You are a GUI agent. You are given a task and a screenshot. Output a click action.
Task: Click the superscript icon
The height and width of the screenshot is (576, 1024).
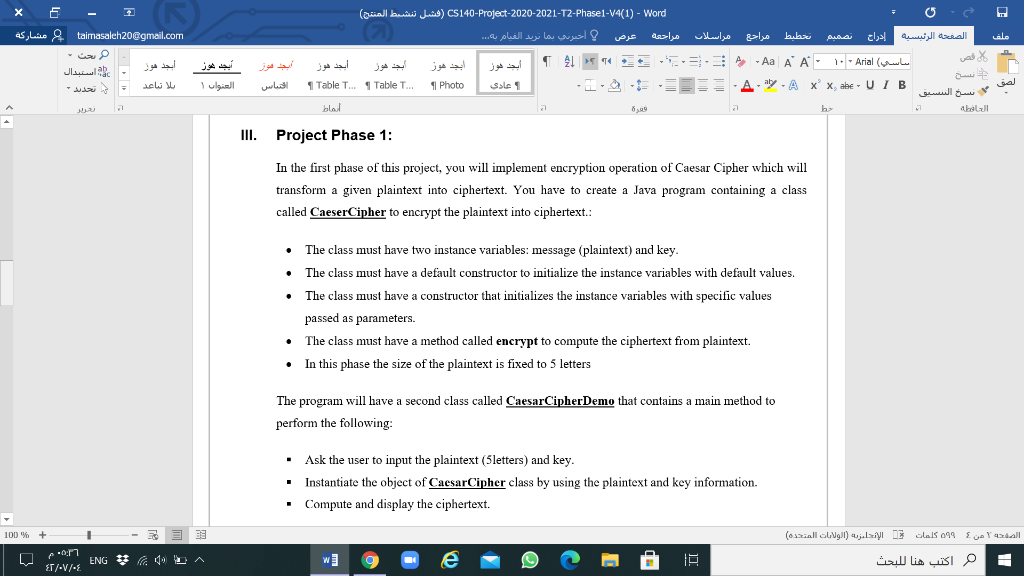click(x=815, y=84)
